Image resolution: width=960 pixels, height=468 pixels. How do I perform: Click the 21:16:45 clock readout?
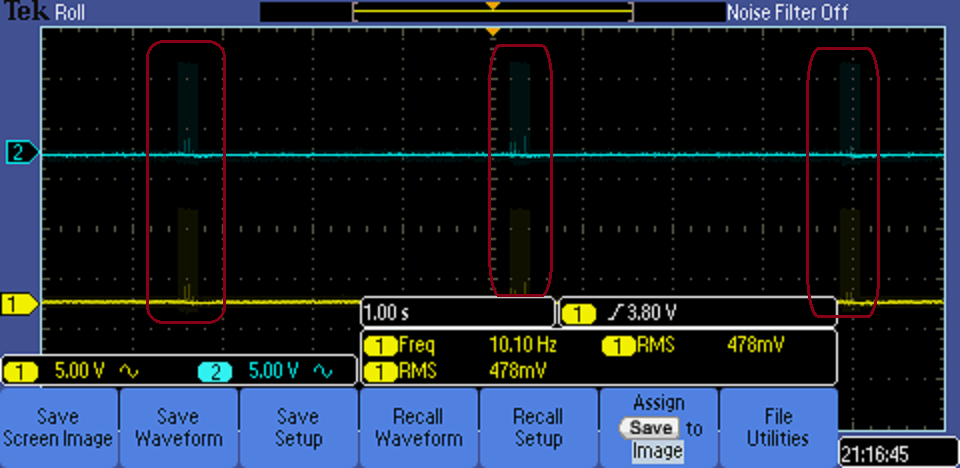pyautogui.click(x=875, y=455)
